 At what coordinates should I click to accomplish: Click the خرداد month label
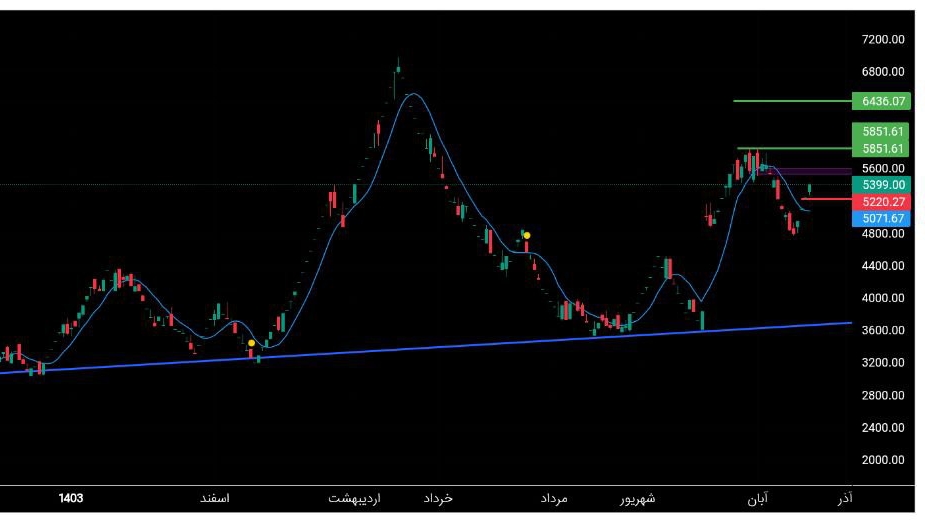438,498
